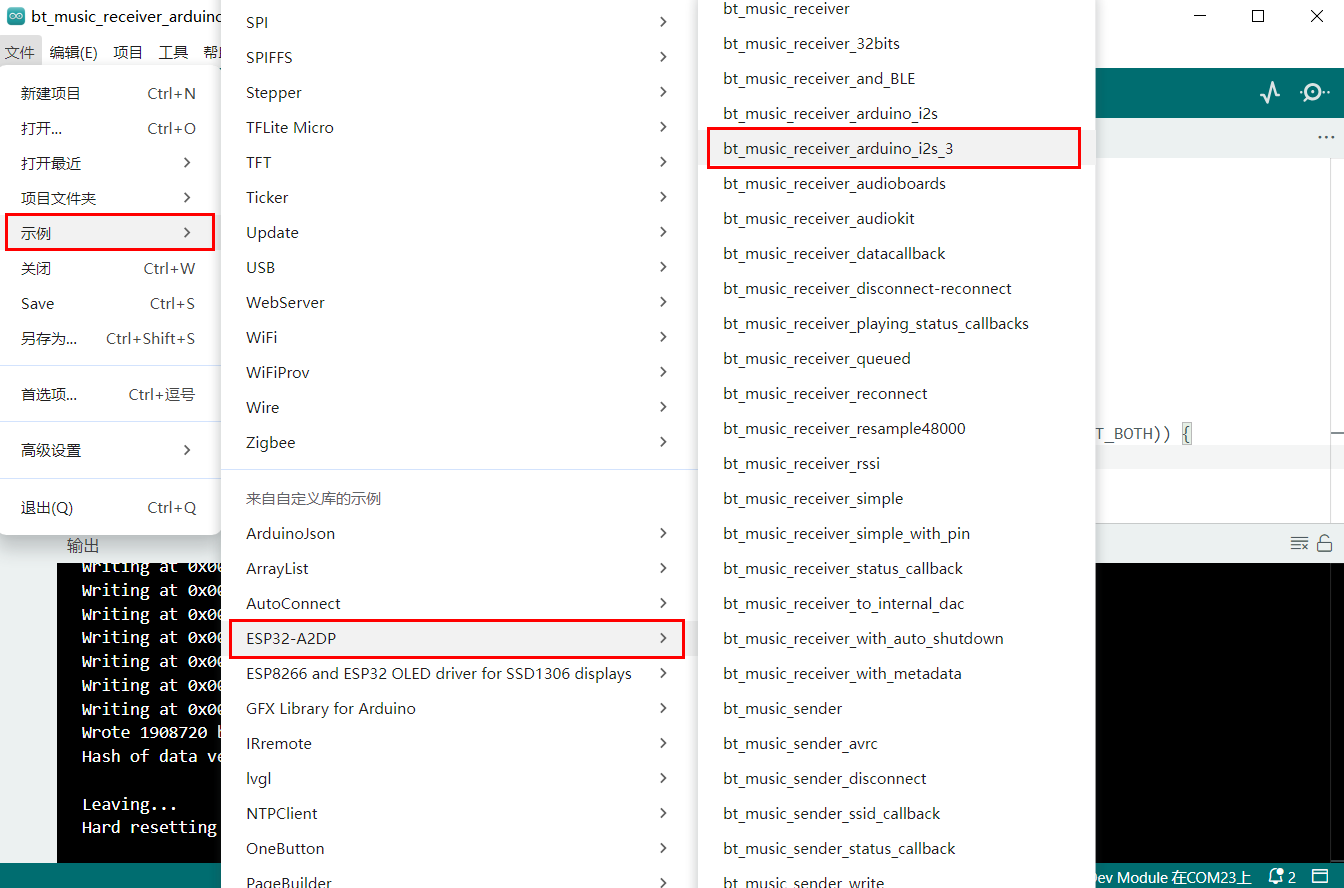The height and width of the screenshot is (888, 1344).
Task: Open example bt_music_receiver_with_metadata
Action: pos(895,673)
